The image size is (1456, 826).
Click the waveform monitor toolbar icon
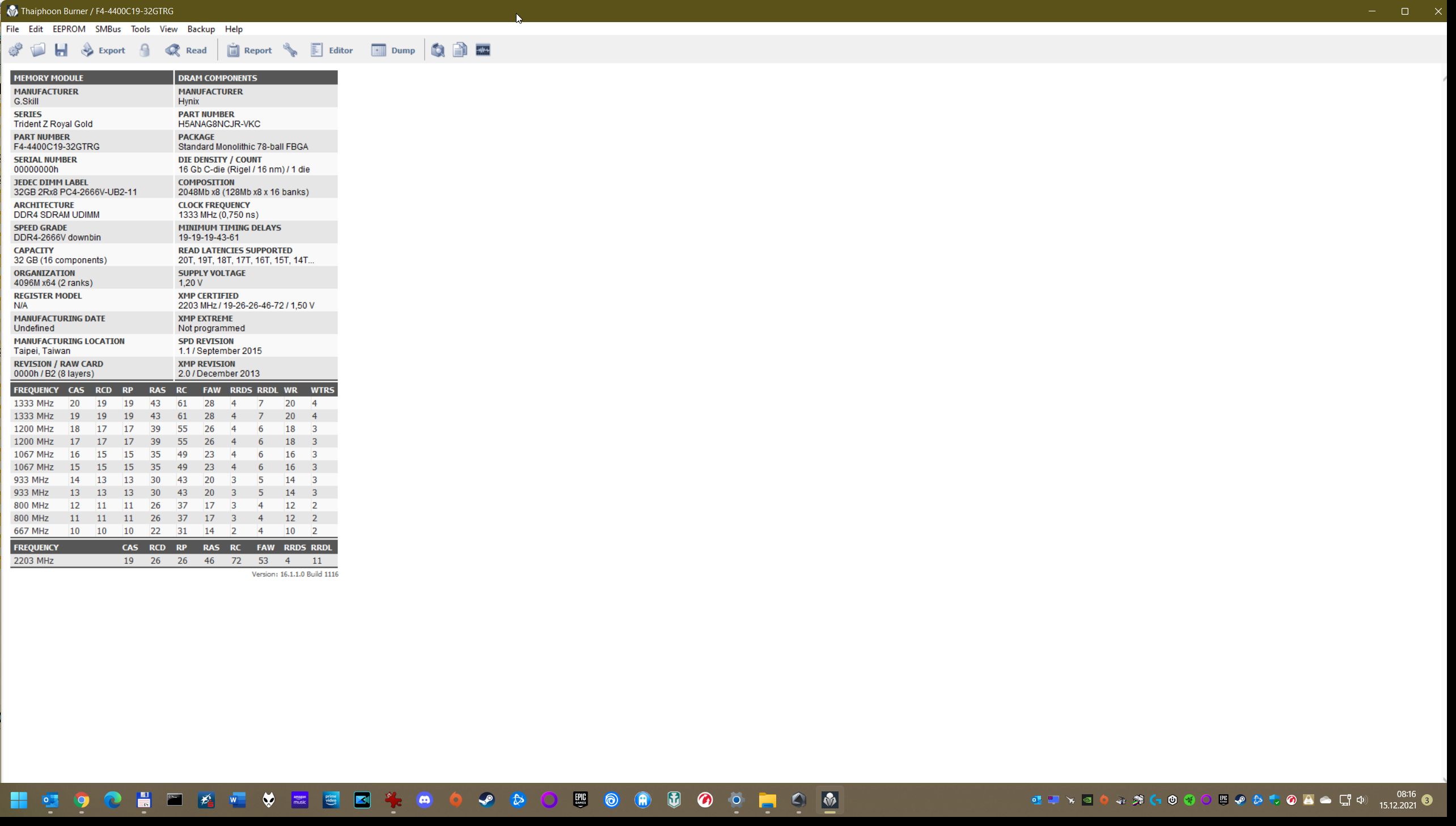point(482,50)
